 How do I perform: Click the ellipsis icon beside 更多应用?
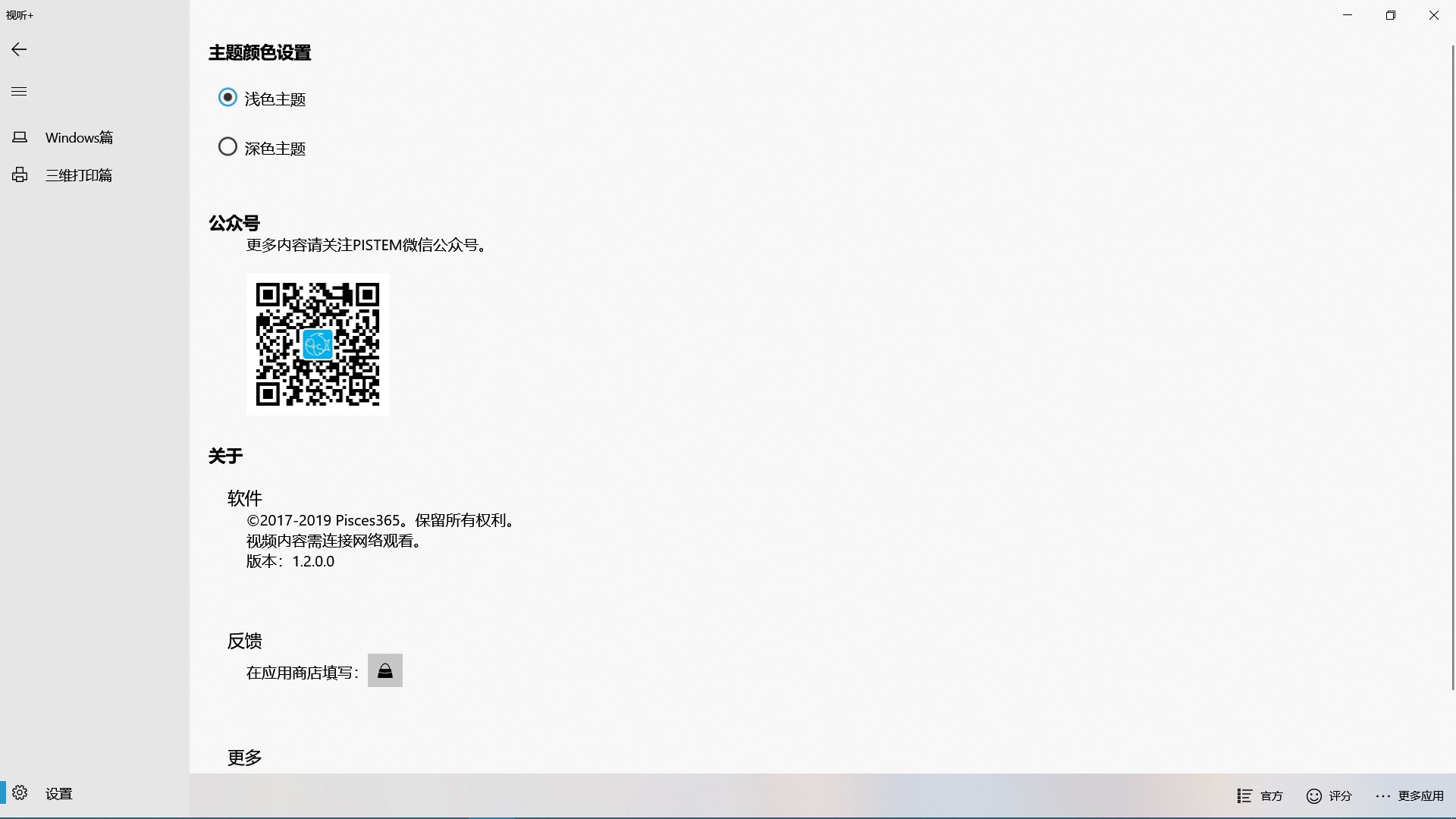(x=1382, y=795)
